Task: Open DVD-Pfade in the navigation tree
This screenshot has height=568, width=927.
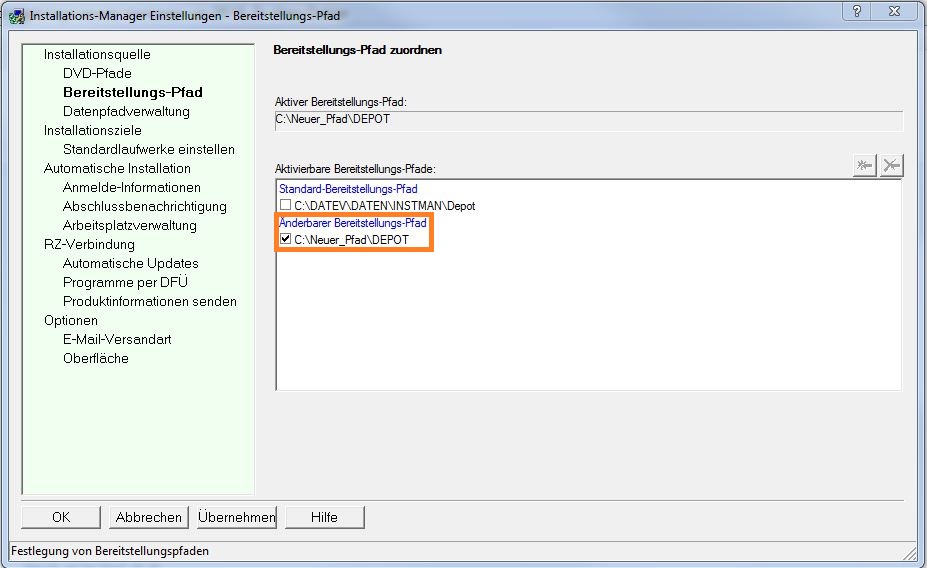Action: click(x=97, y=73)
